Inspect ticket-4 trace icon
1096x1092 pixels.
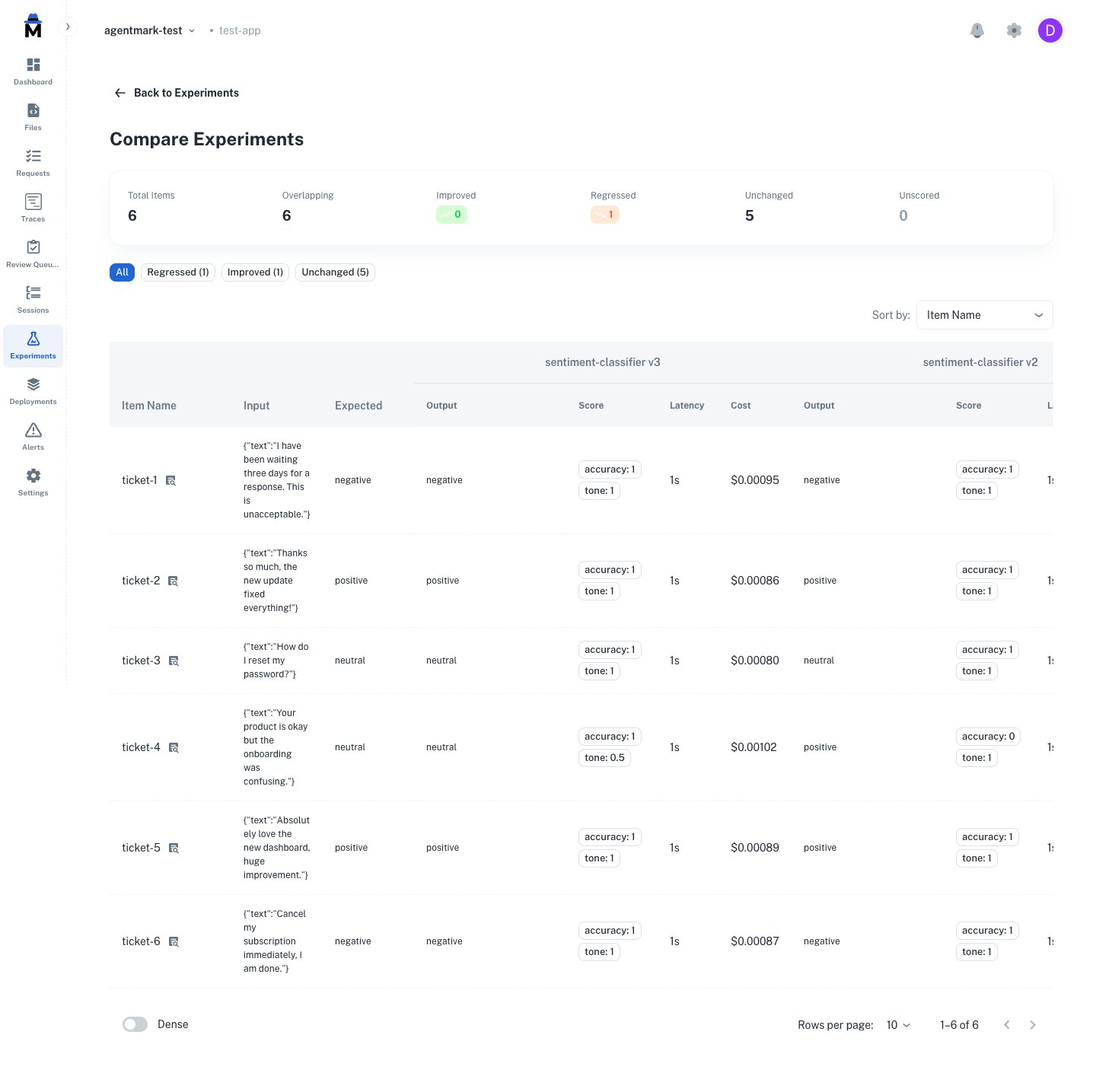pos(174,748)
